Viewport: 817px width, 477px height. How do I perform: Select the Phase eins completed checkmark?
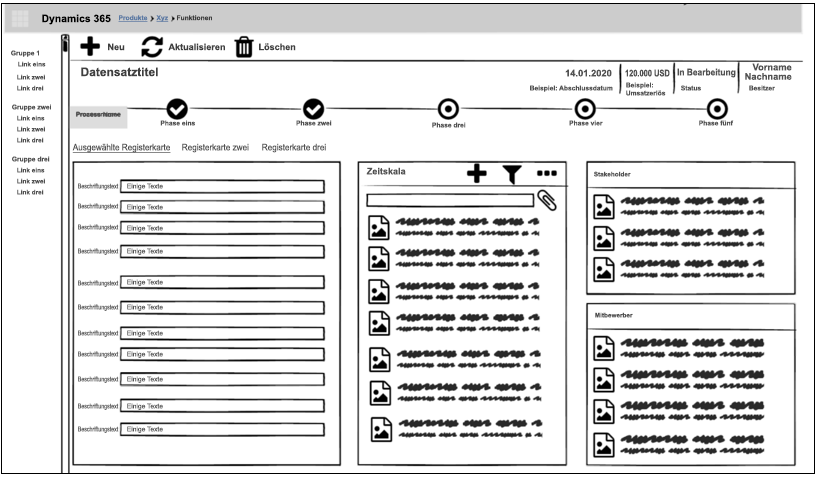176,109
